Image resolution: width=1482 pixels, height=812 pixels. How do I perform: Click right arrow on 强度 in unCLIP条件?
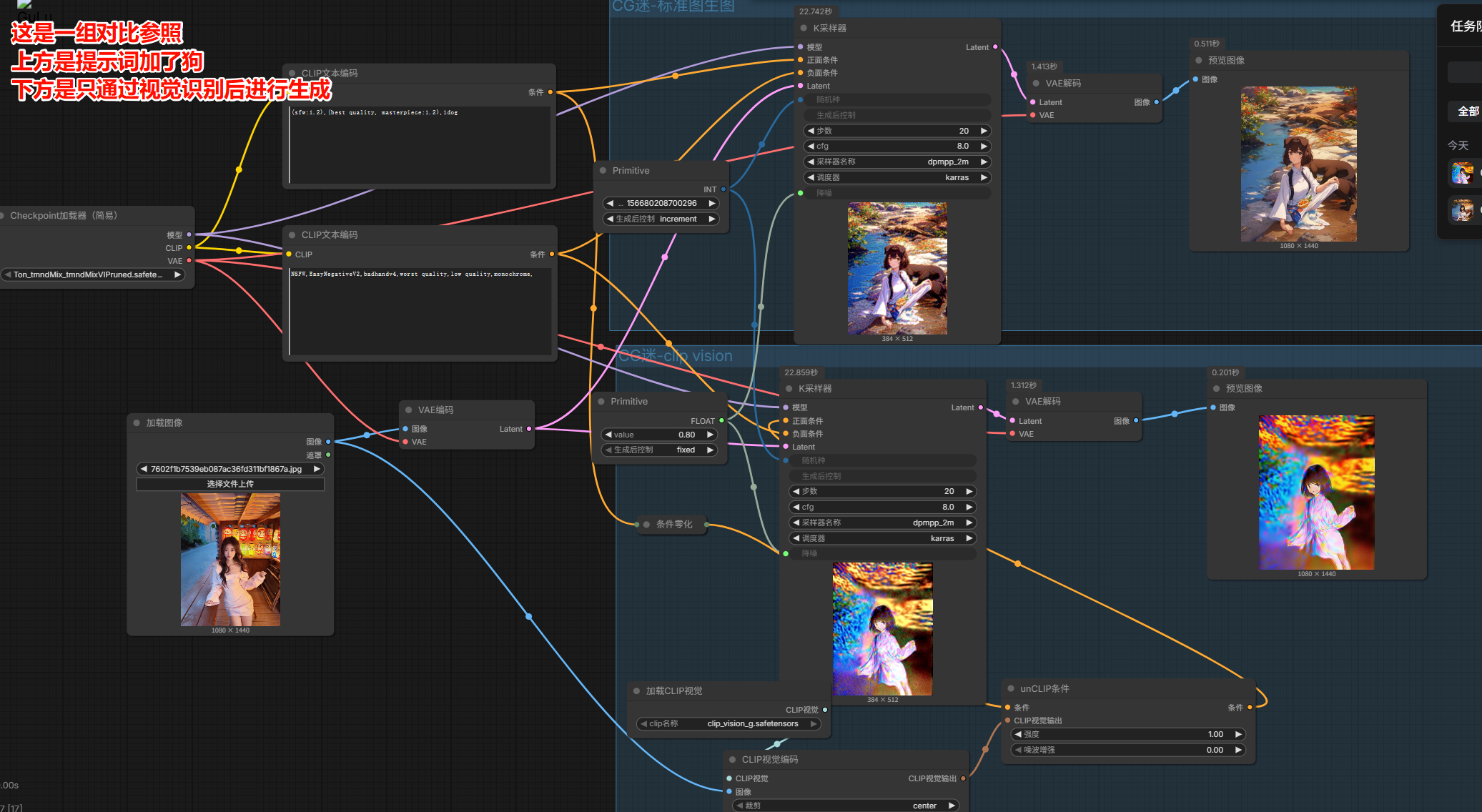(x=1238, y=734)
